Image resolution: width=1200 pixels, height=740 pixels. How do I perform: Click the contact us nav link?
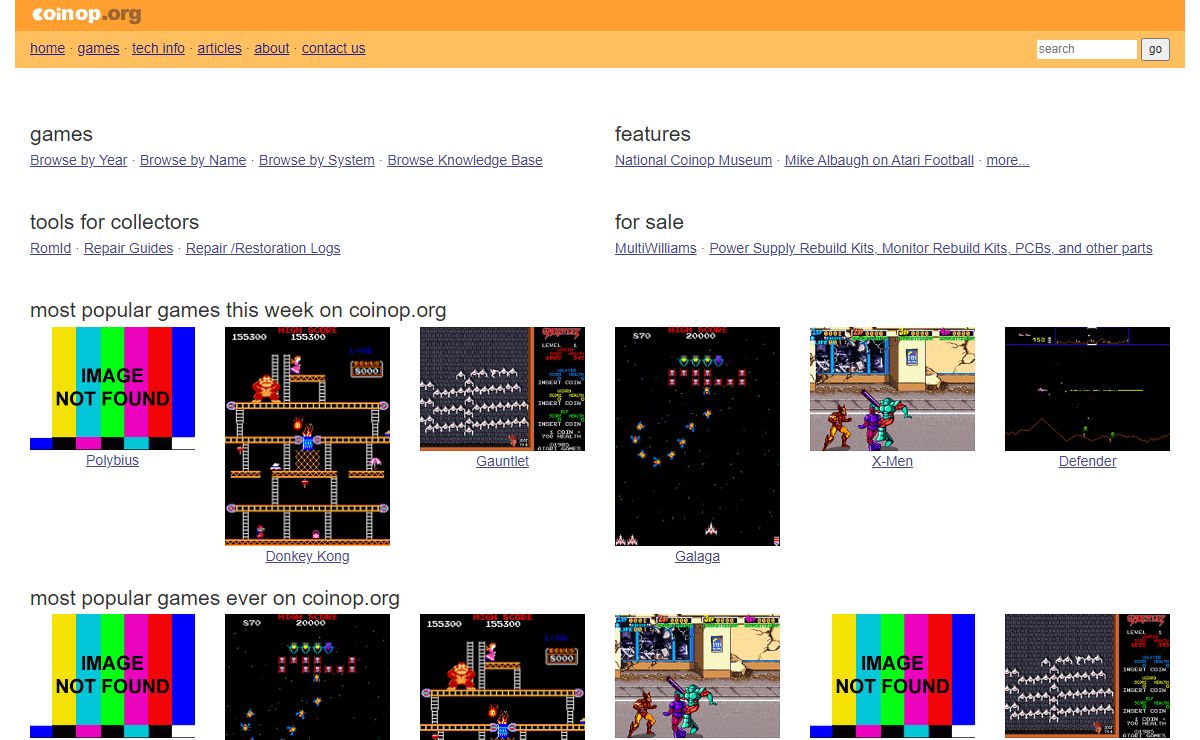pos(333,48)
